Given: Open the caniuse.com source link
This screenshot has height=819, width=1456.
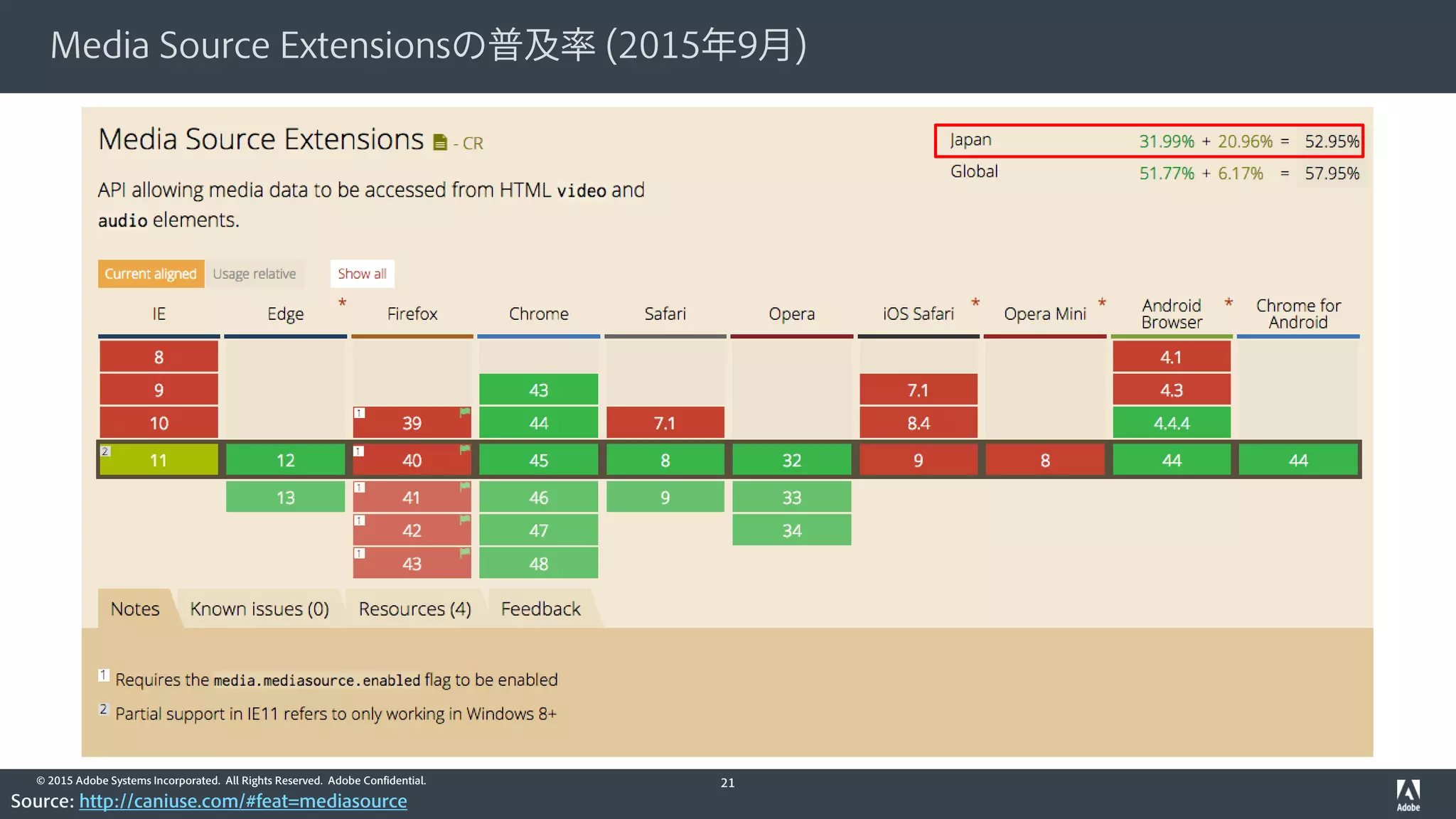Looking at the screenshot, I should 243,801.
